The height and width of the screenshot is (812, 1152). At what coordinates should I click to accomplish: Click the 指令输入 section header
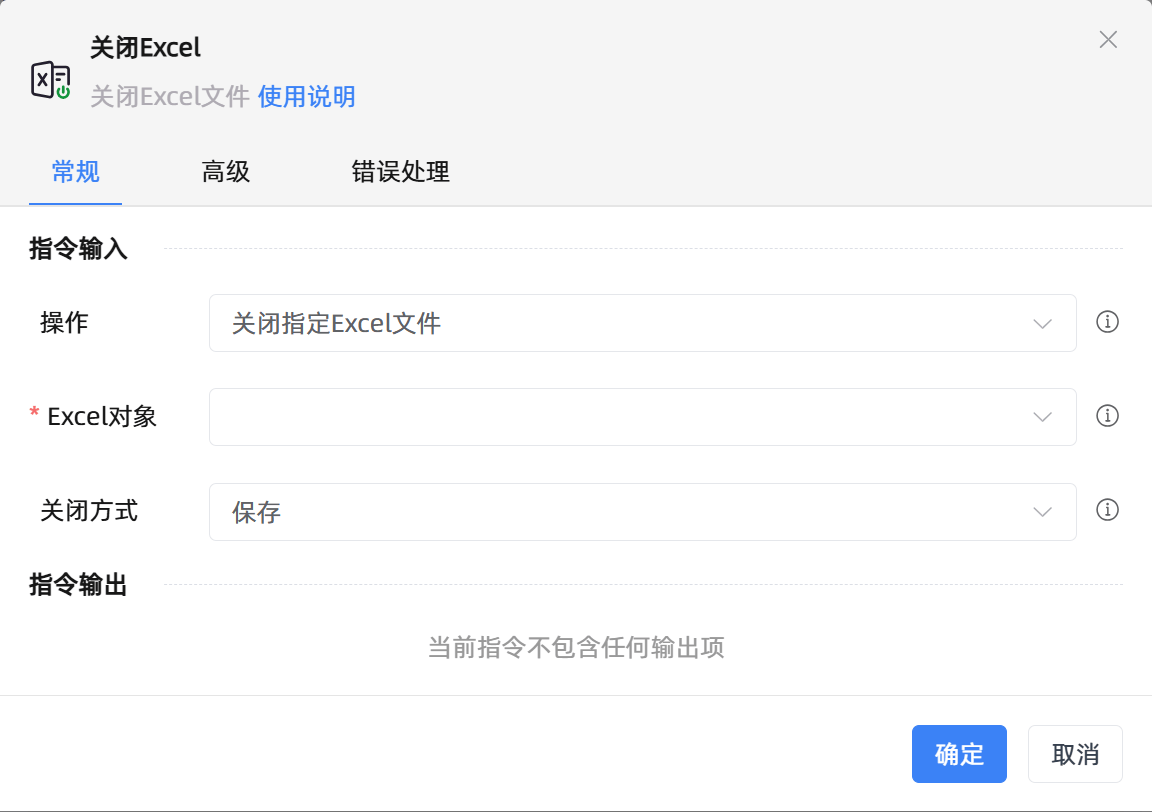(77, 249)
